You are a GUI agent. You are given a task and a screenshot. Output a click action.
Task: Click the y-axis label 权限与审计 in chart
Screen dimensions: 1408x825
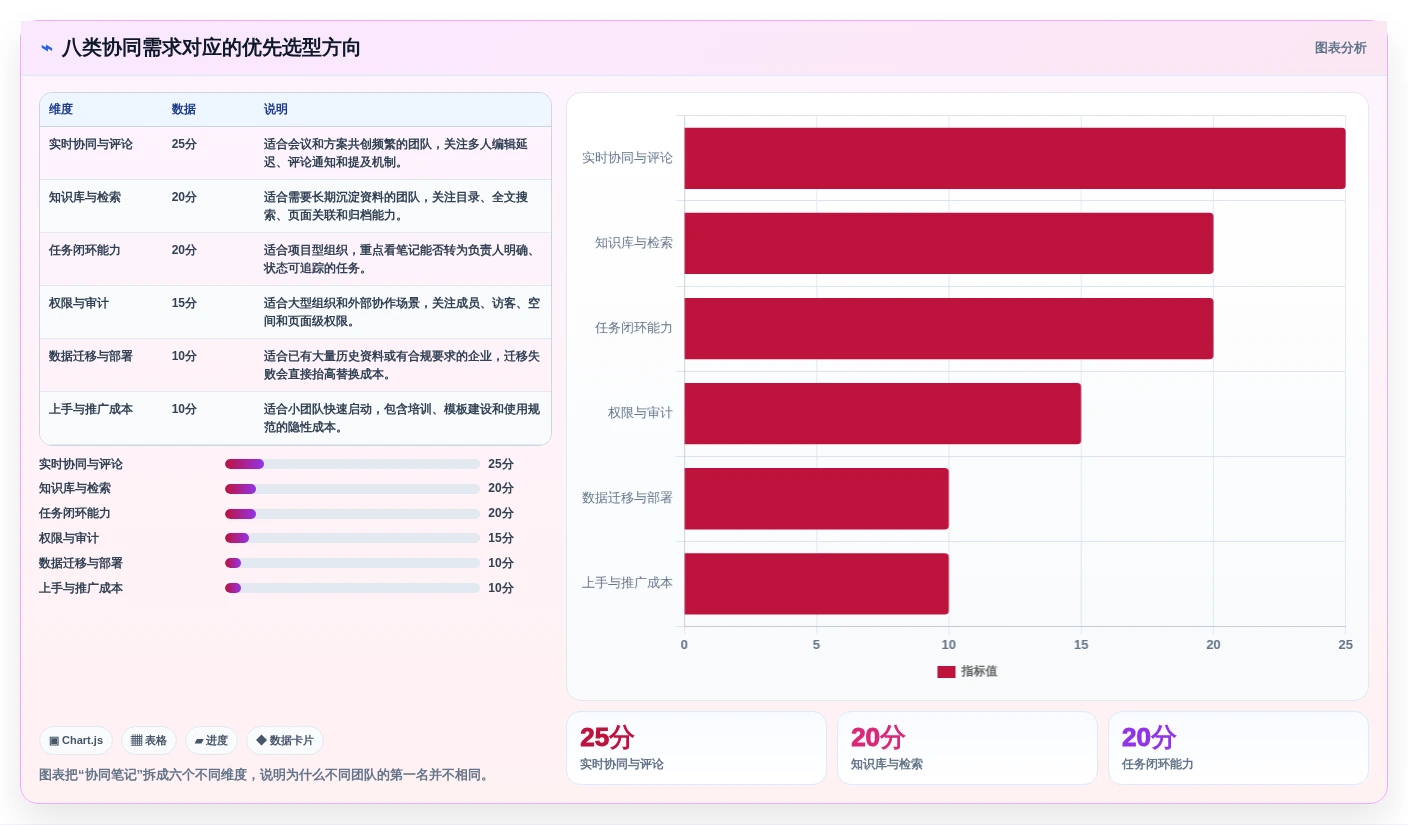click(x=640, y=413)
